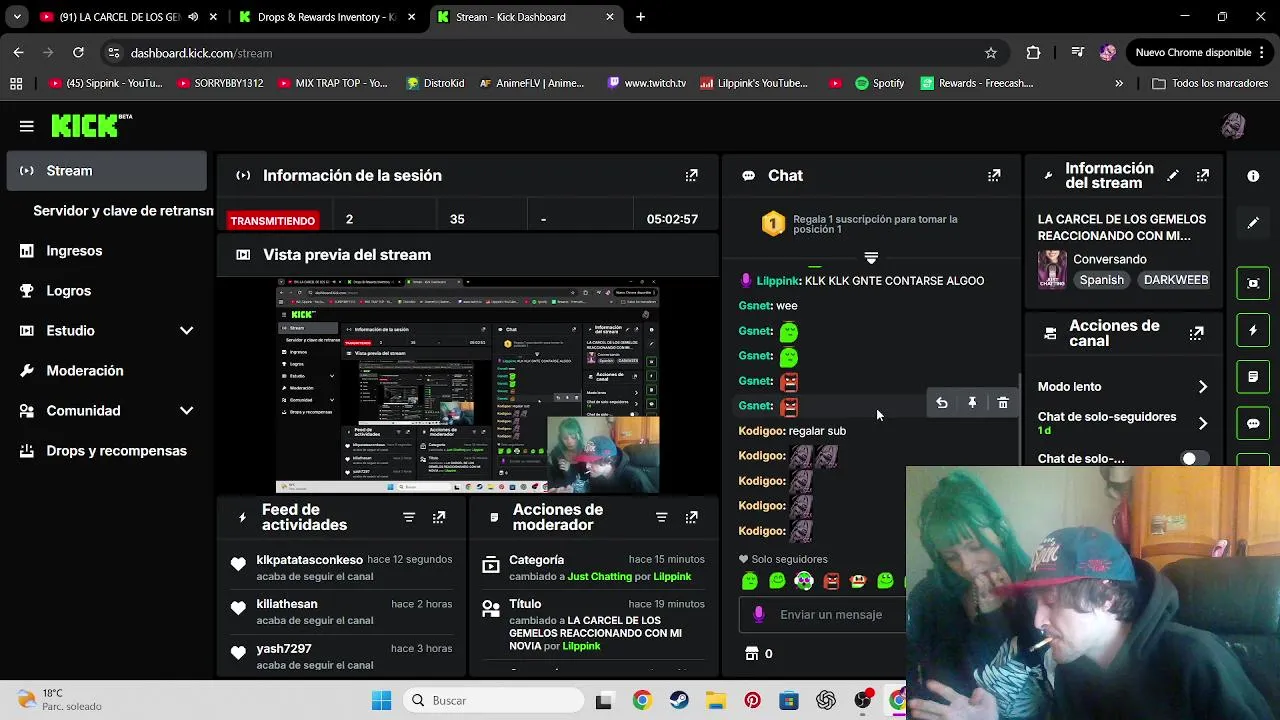This screenshot has height=720, width=1280.
Task: Insert the red angry face emote
Action: click(x=831, y=581)
